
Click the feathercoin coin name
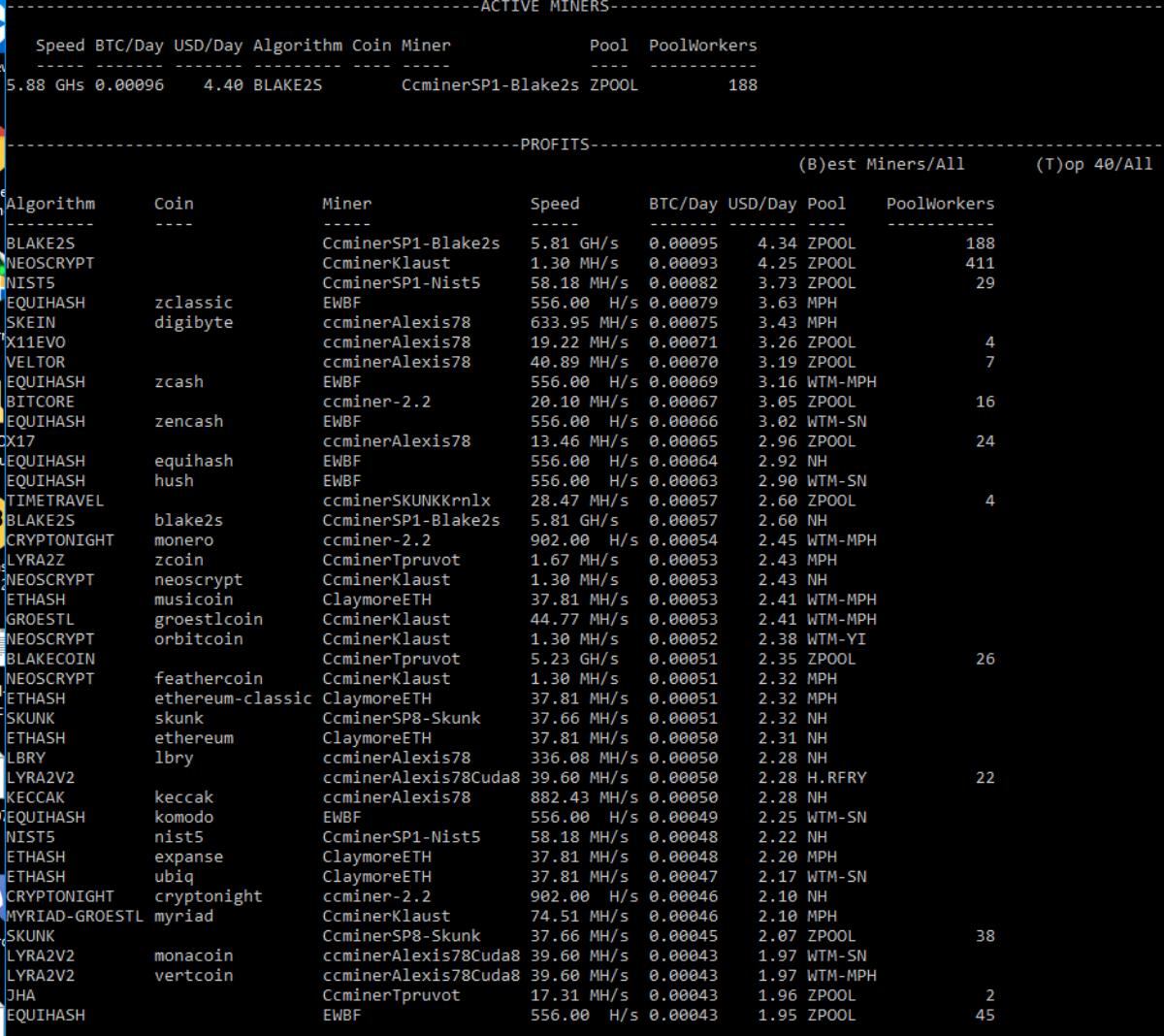point(209,679)
